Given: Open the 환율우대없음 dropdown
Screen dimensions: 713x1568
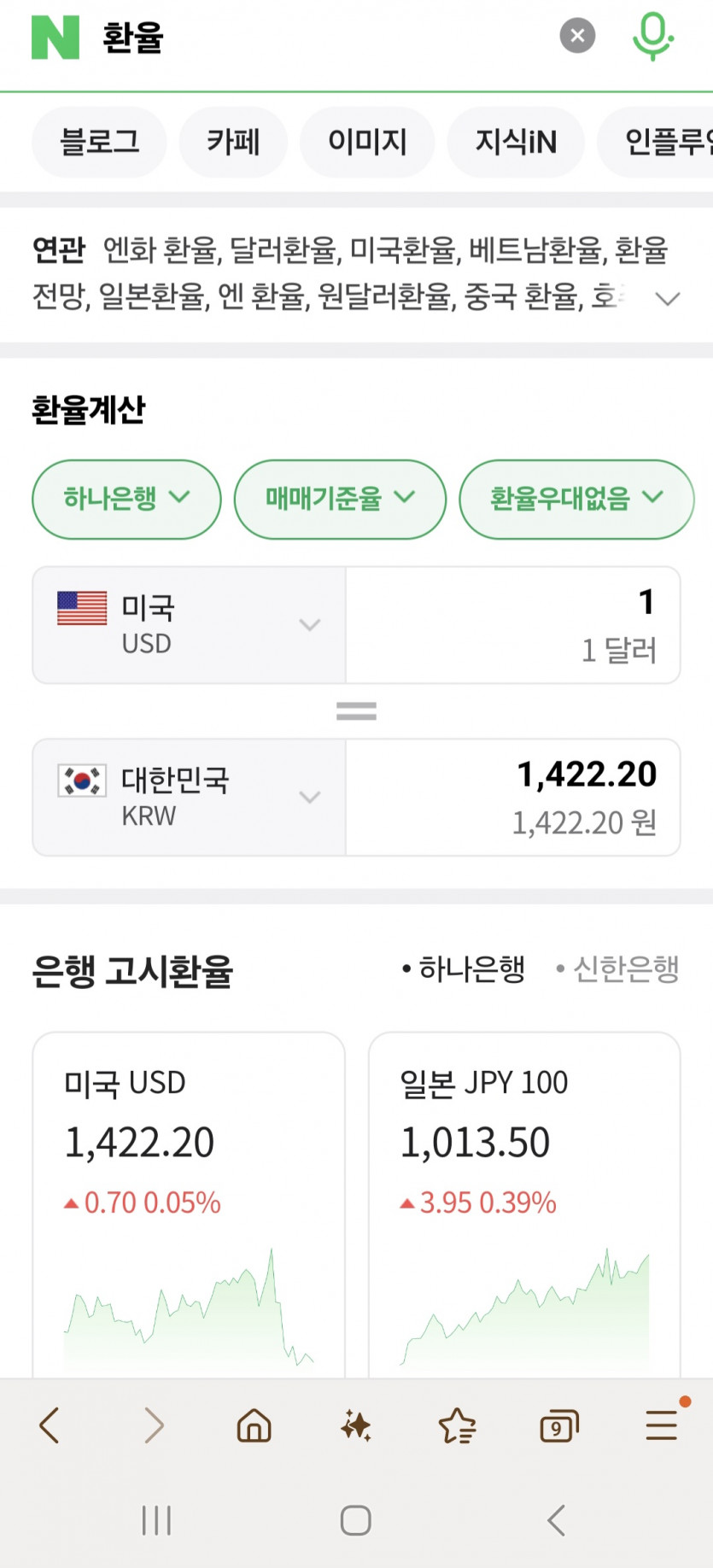Looking at the screenshot, I should point(576,499).
